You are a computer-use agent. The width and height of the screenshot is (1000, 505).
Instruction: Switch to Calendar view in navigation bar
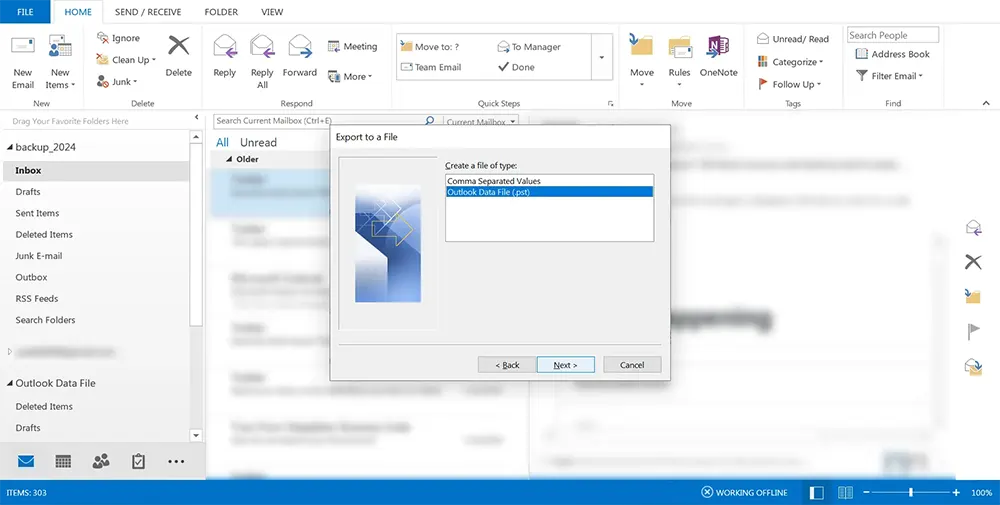click(x=63, y=461)
